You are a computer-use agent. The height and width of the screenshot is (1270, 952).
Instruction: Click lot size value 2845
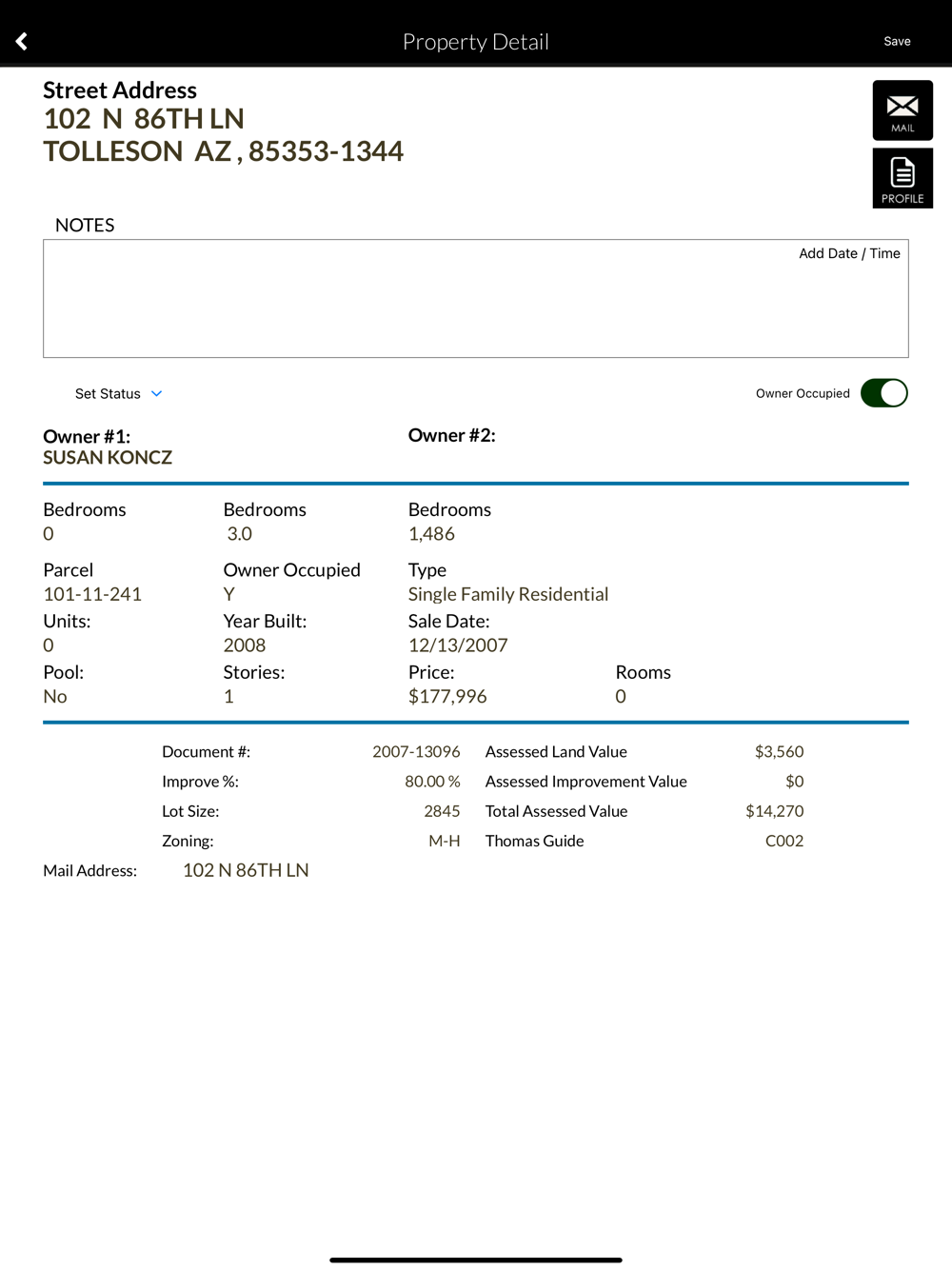442,811
